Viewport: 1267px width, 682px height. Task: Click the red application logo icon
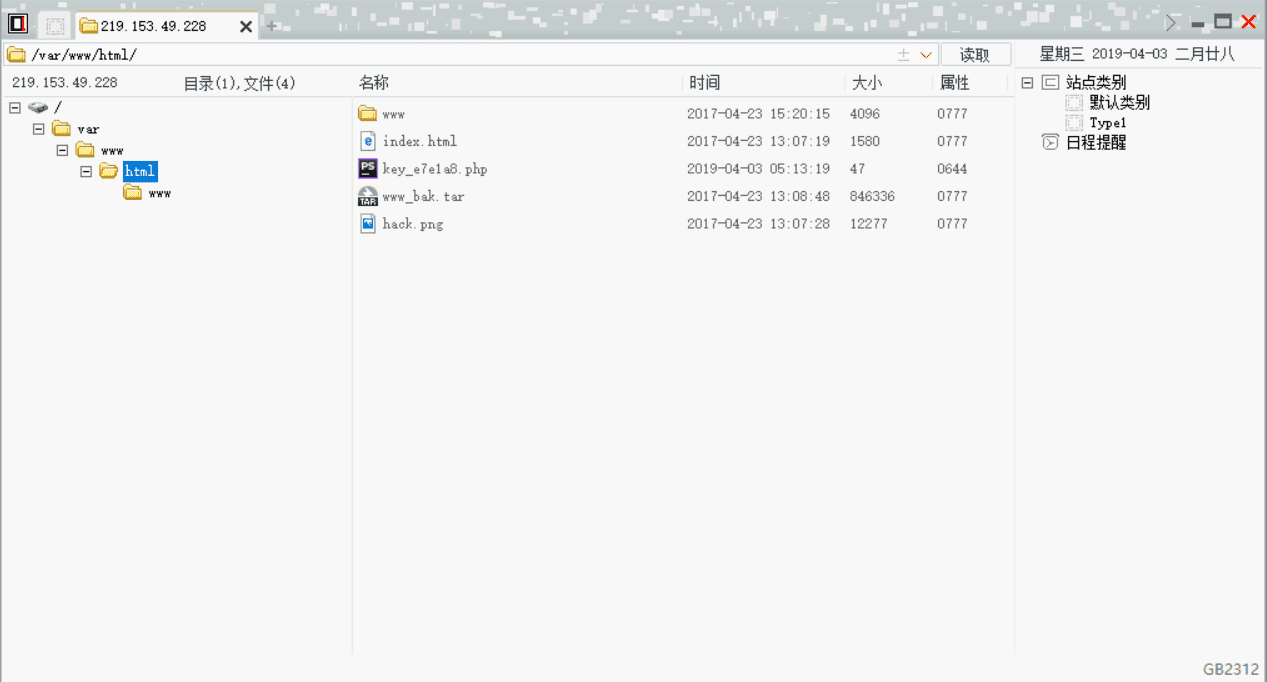pos(16,25)
